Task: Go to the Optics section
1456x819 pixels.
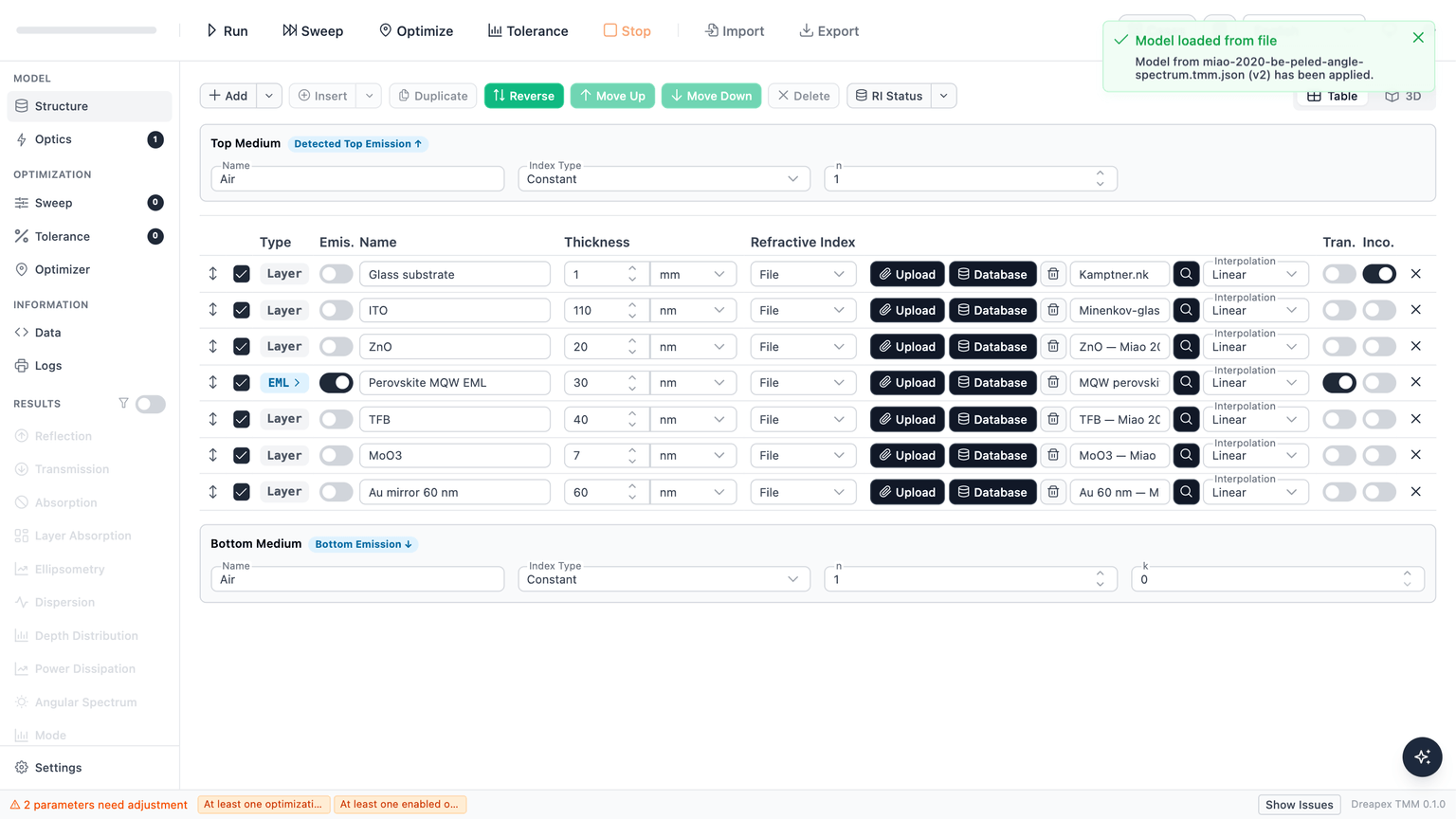Action: click(x=89, y=139)
